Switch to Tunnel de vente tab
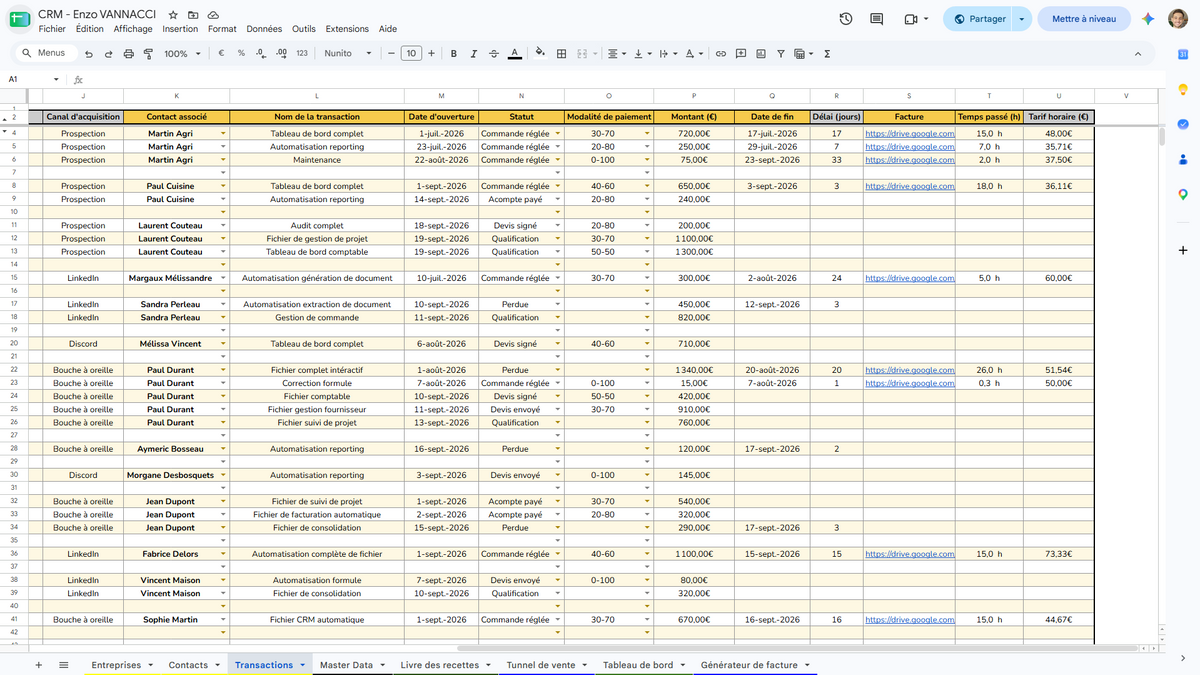Viewport: 1200px width, 675px height. [545, 665]
